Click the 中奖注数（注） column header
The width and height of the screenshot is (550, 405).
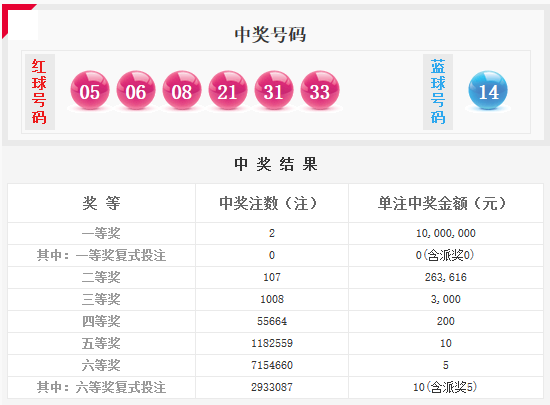268,203
